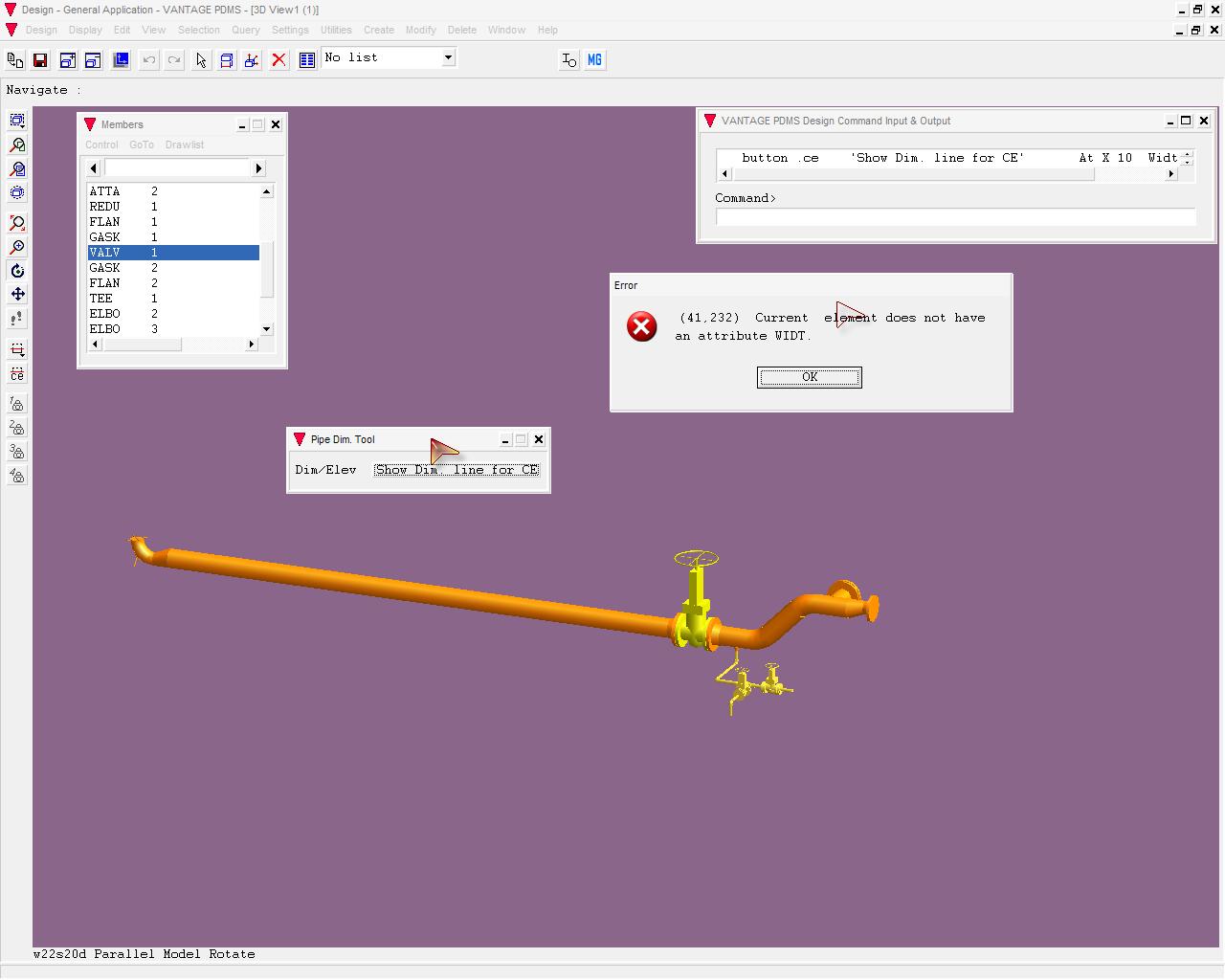Select GASK 2 in Members list
1225x980 pixels.
click(173, 268)
